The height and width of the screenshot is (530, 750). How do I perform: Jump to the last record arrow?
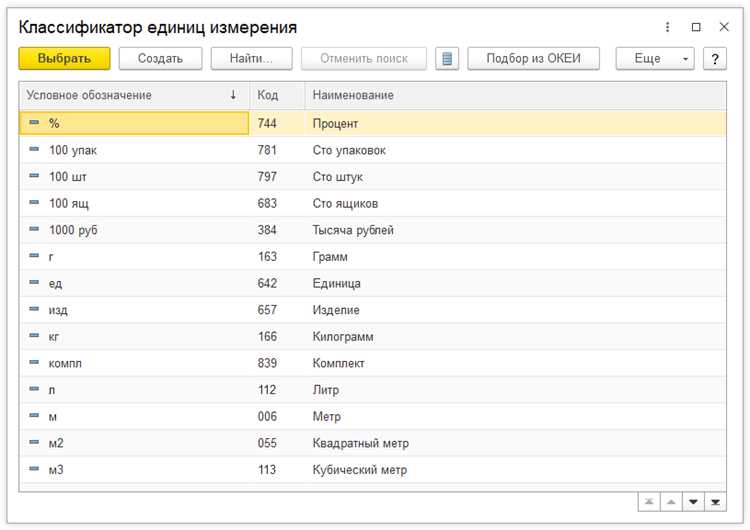[715, 502]
